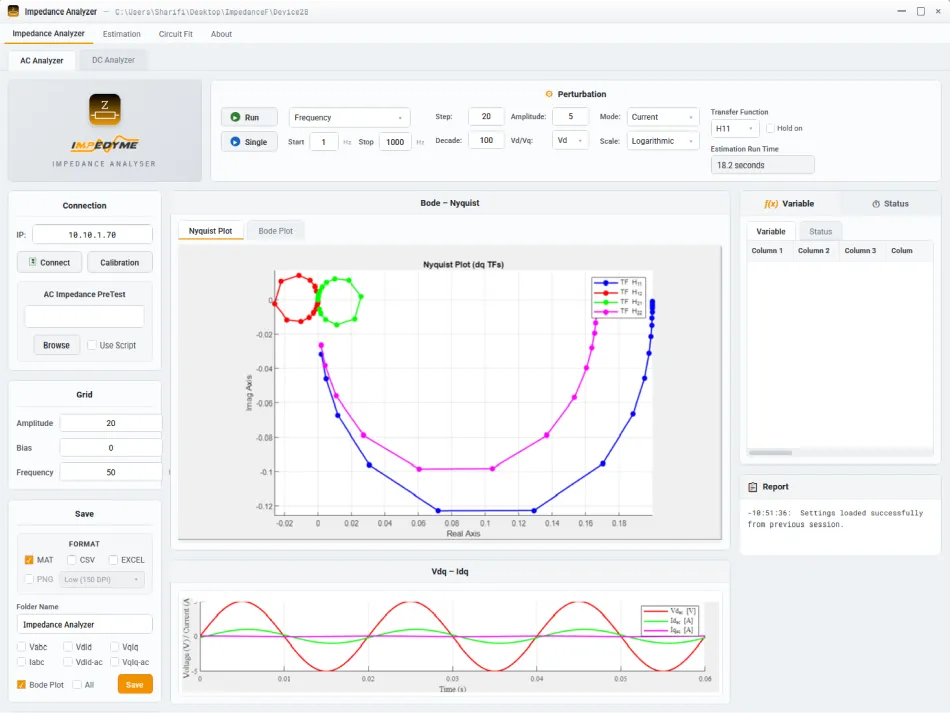Open the Estimation menu tab

(x=122, y=34)
